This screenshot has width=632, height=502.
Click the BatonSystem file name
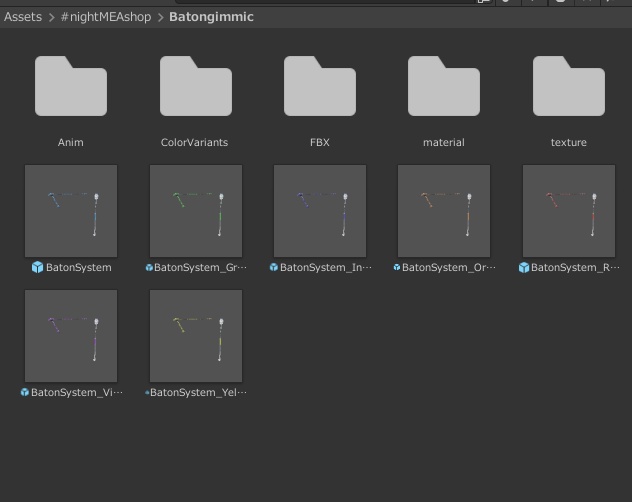[x=79, y=267]
